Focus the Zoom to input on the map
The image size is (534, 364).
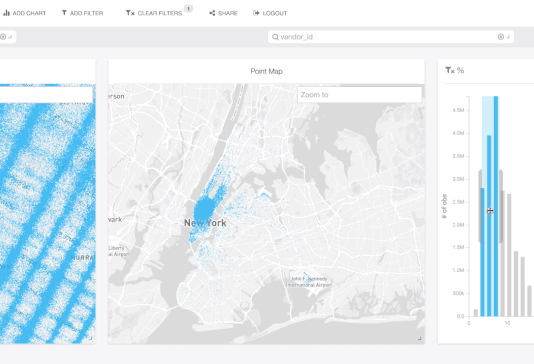coord(360,95)
